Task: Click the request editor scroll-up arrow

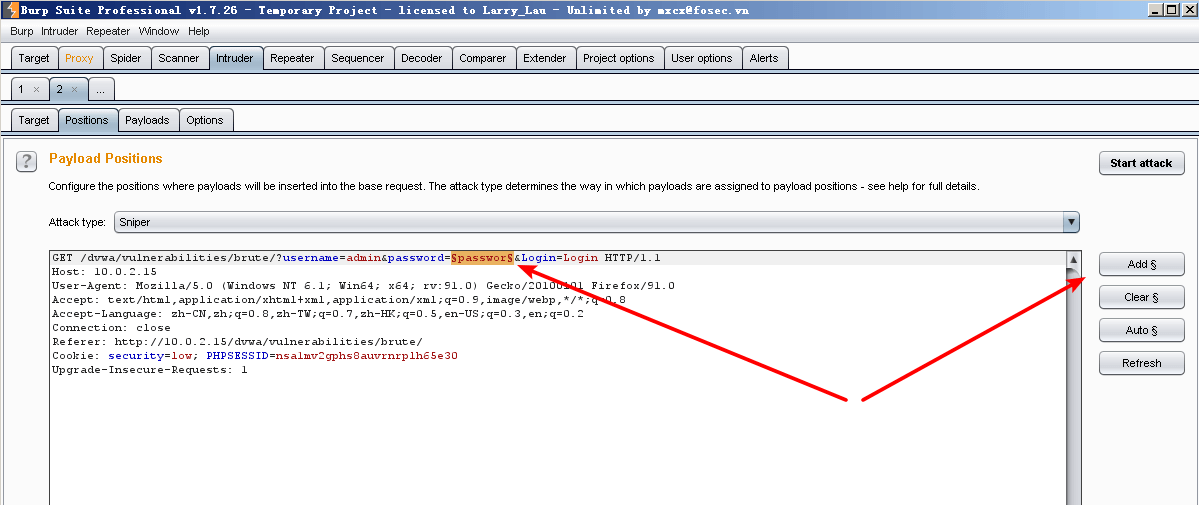Action: (x=1074, y=259)
